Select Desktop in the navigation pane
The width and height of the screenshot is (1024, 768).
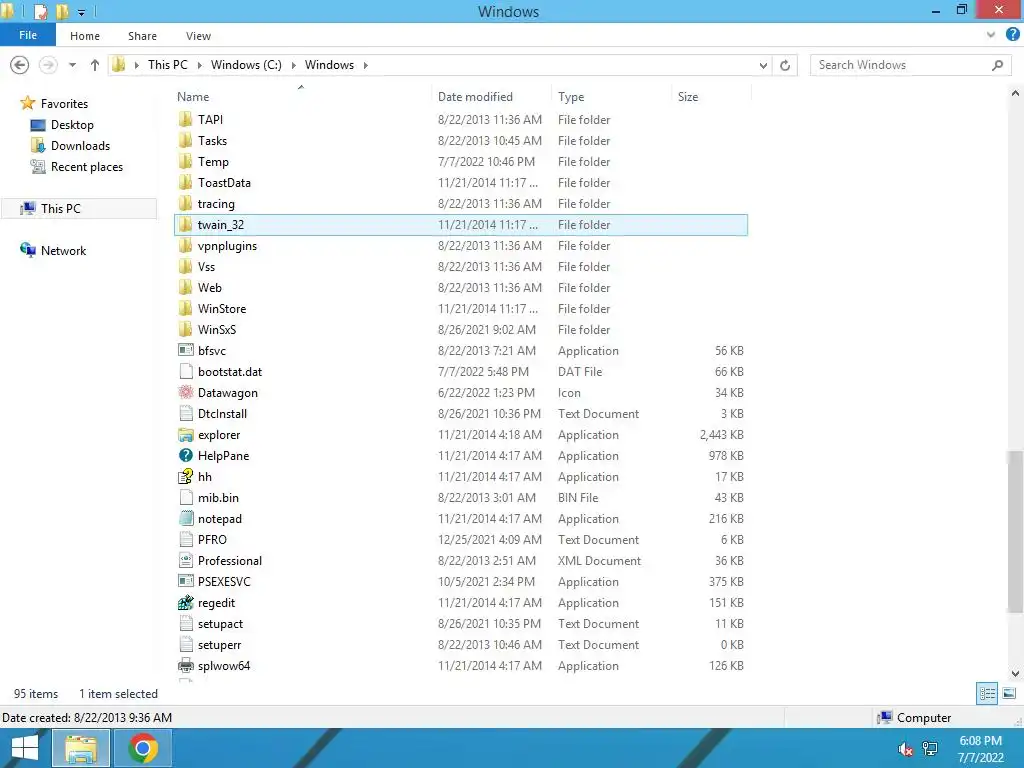[x=72, y=125]
